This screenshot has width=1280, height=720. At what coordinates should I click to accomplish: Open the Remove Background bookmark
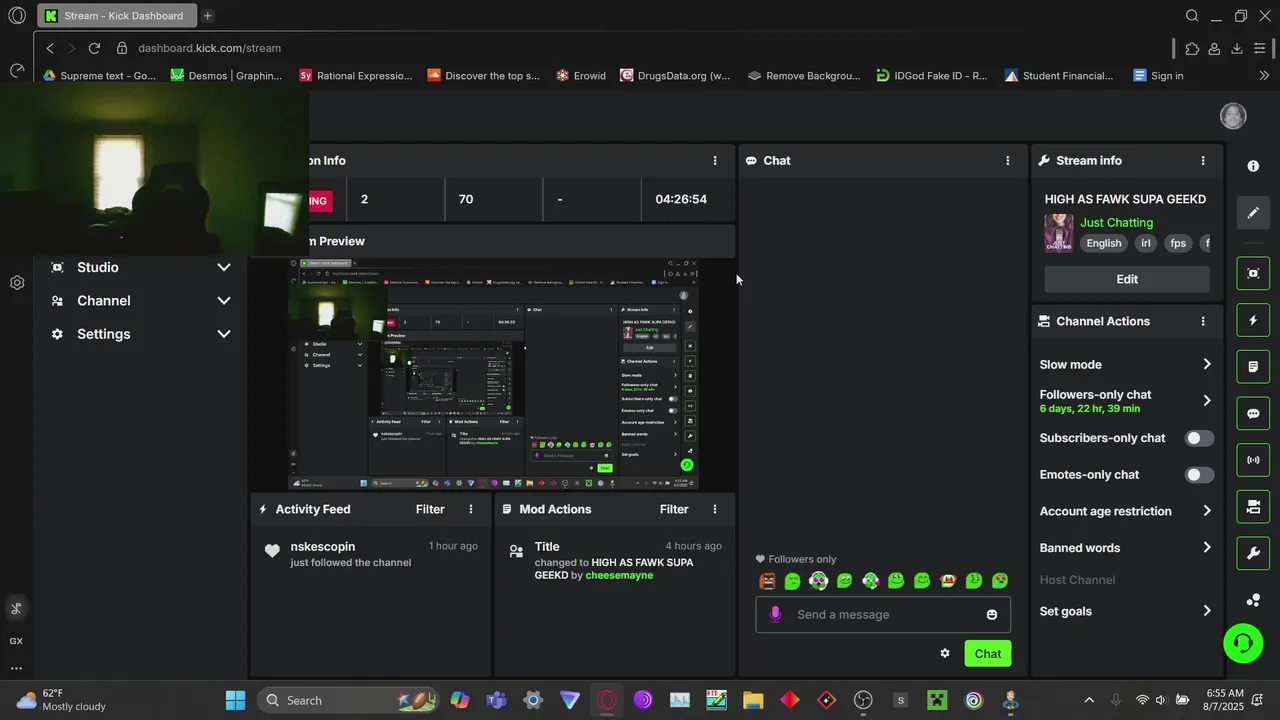coord(804,75)
